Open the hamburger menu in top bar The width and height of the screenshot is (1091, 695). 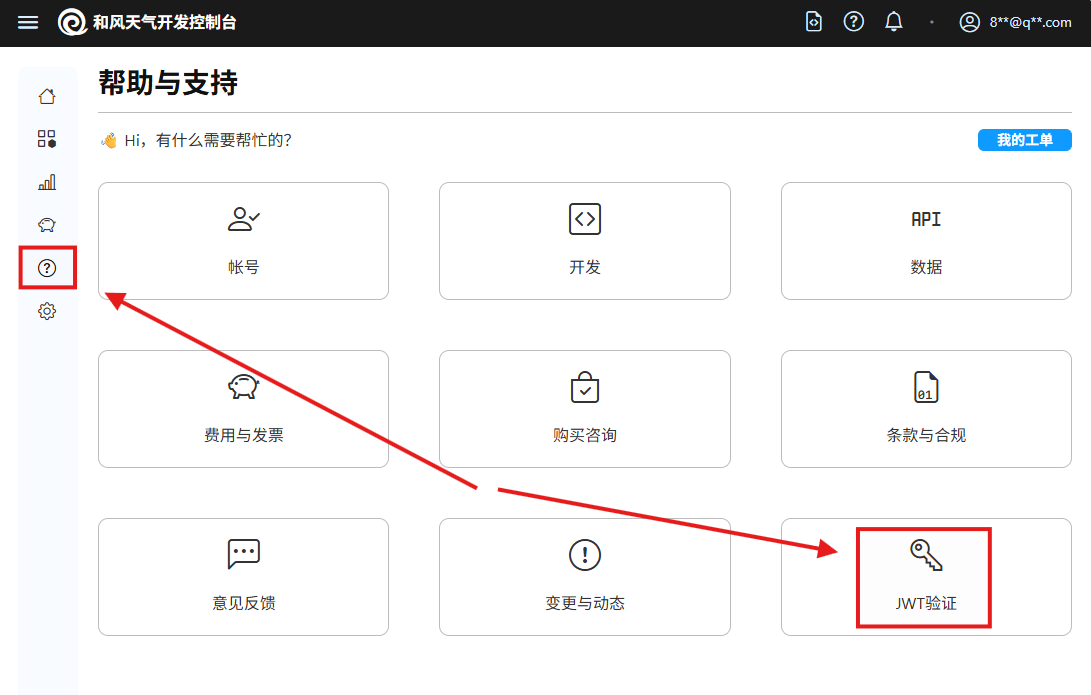click(x=28, y=22)
